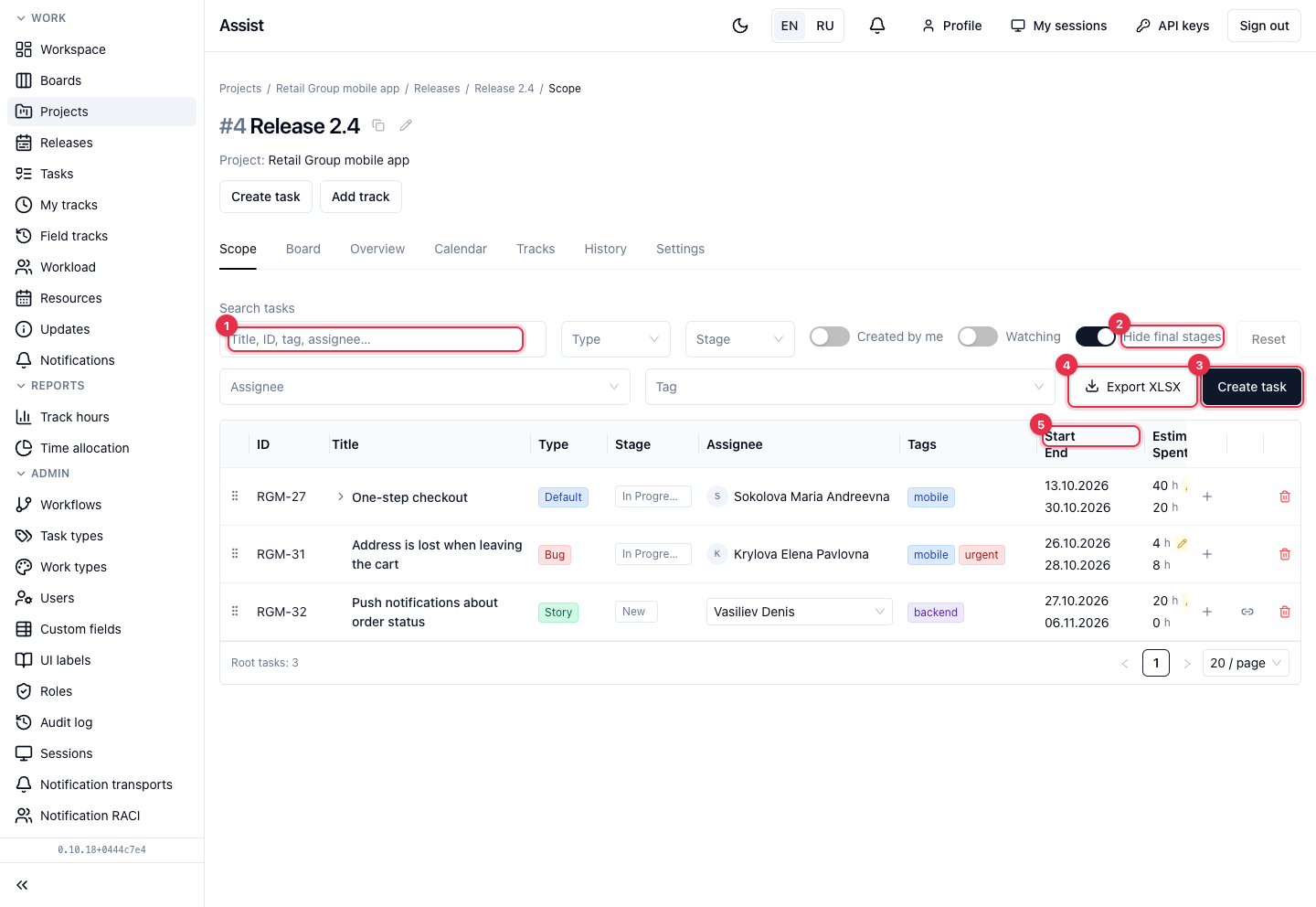Click the plus icon in the RGM-32 row
Image resolution: width=1316 pixels, height=907 pixels.
[x=1207, y=612]
